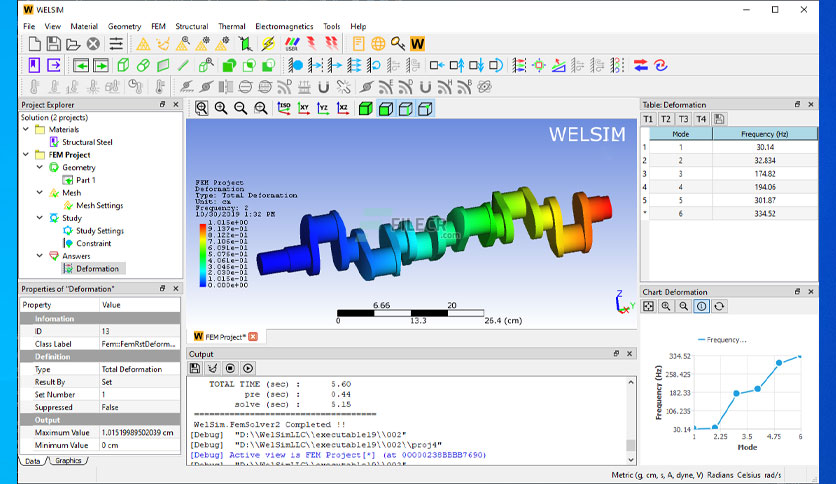This screenshot has height=484, width=836.
Task: Click the purple bookmark icon
Action: point(34,65)
